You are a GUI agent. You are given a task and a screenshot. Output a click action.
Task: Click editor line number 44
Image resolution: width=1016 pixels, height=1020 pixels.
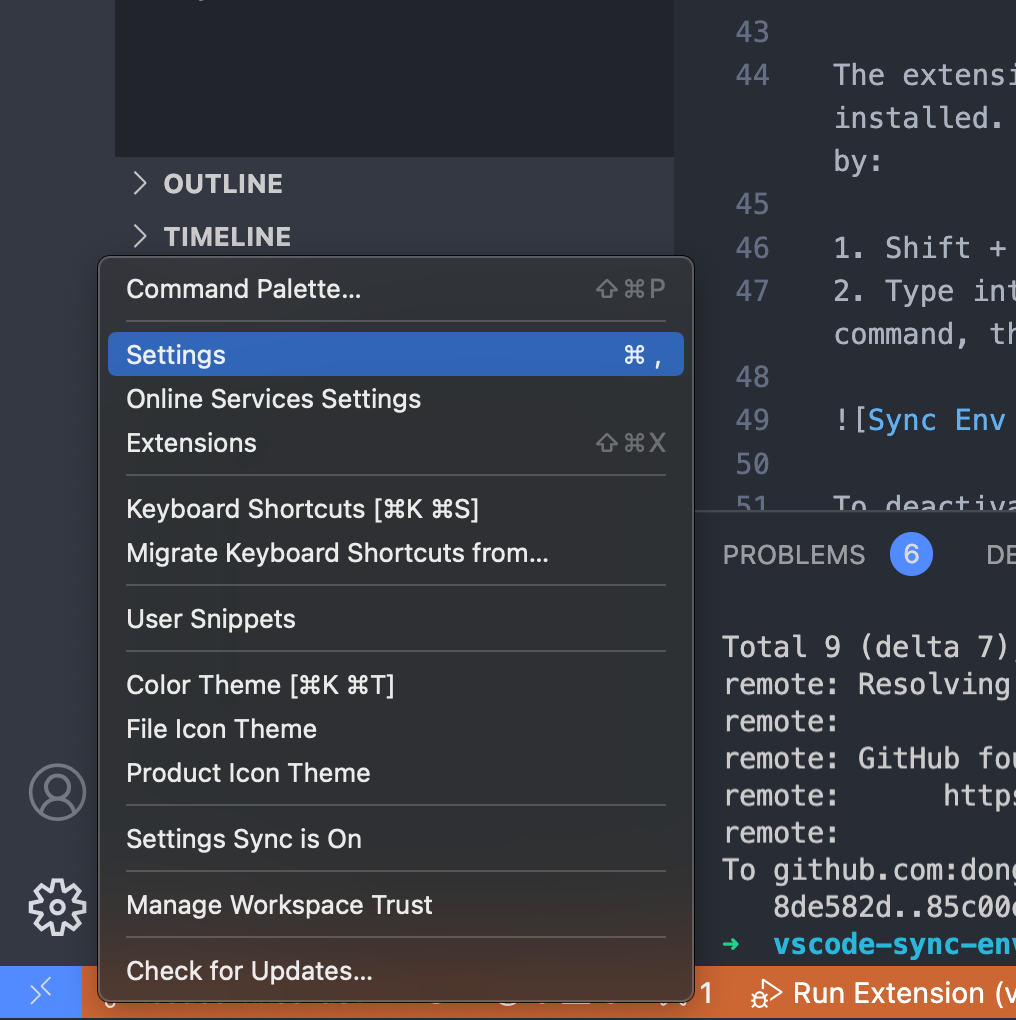click(752, 75)
